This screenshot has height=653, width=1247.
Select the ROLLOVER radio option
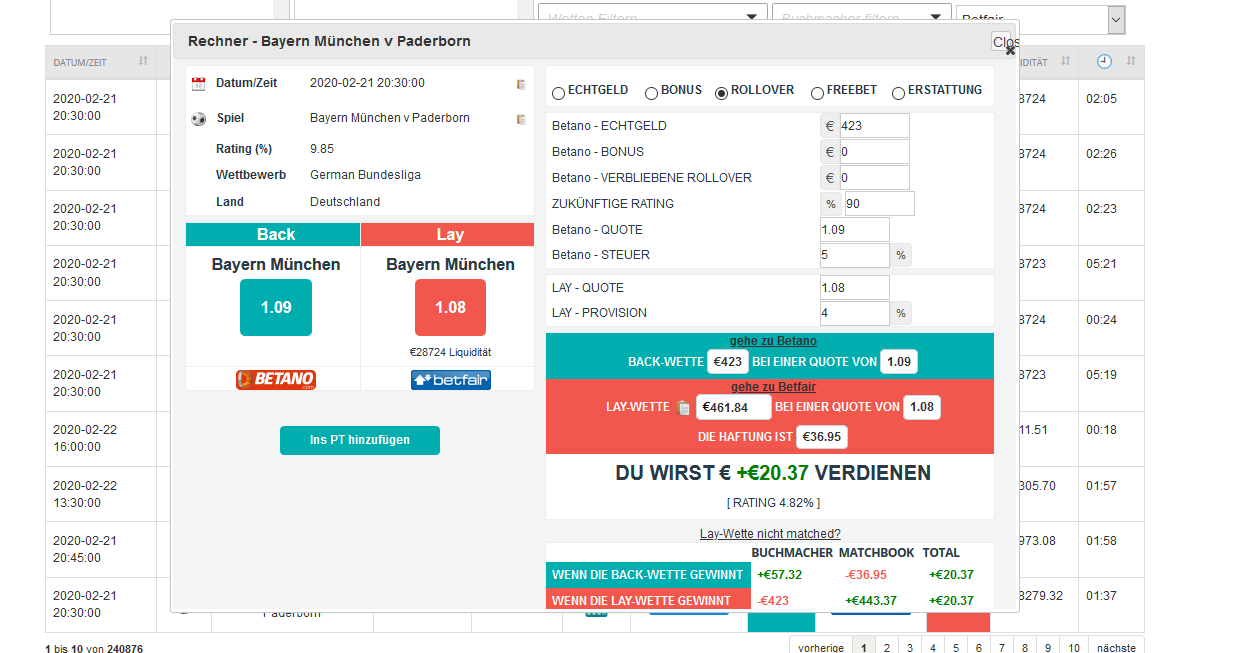[x=721, y=92]
